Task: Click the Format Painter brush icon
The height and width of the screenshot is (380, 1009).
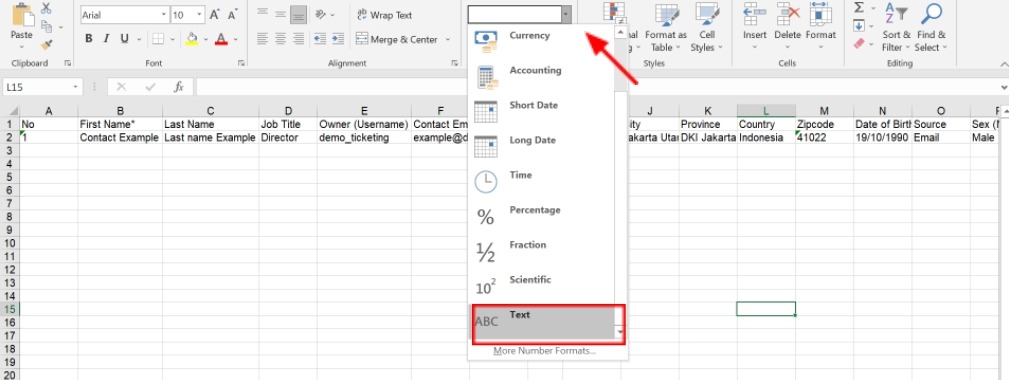Action: click(46, 44)
